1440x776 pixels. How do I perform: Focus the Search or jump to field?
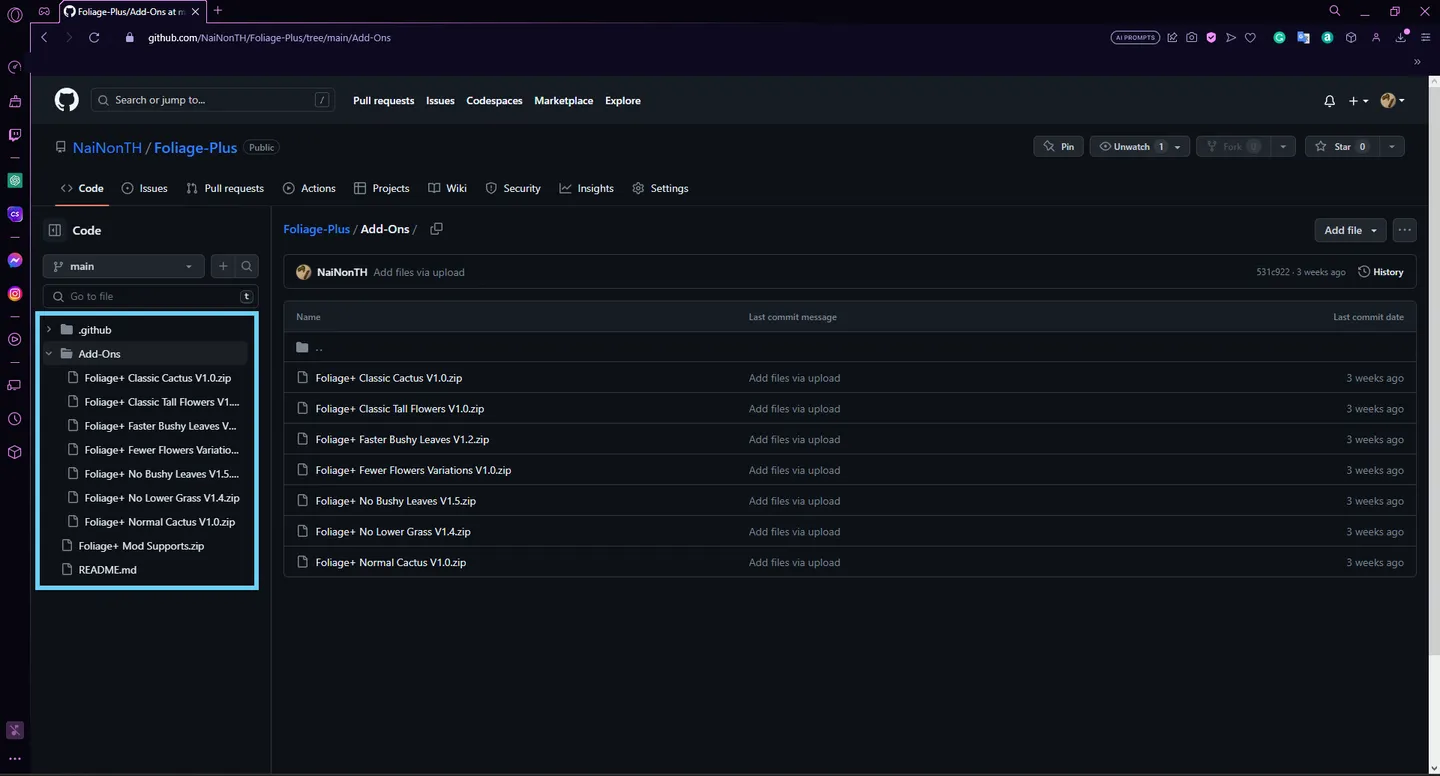(x=212, y=100)
